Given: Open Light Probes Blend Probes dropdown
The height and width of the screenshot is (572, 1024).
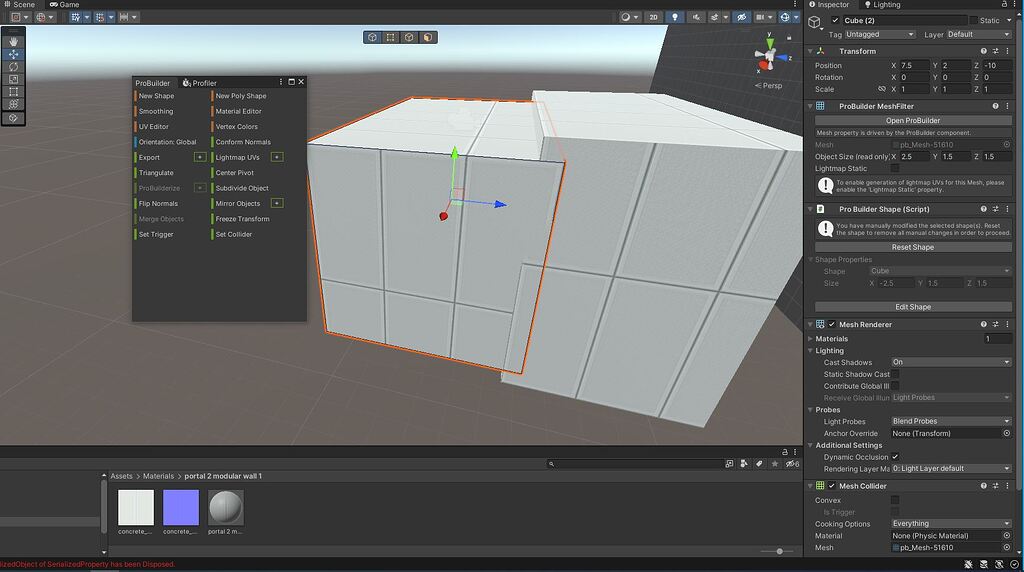Looking at the screenshot, I should pyautogui.click(x=952, y=422).
